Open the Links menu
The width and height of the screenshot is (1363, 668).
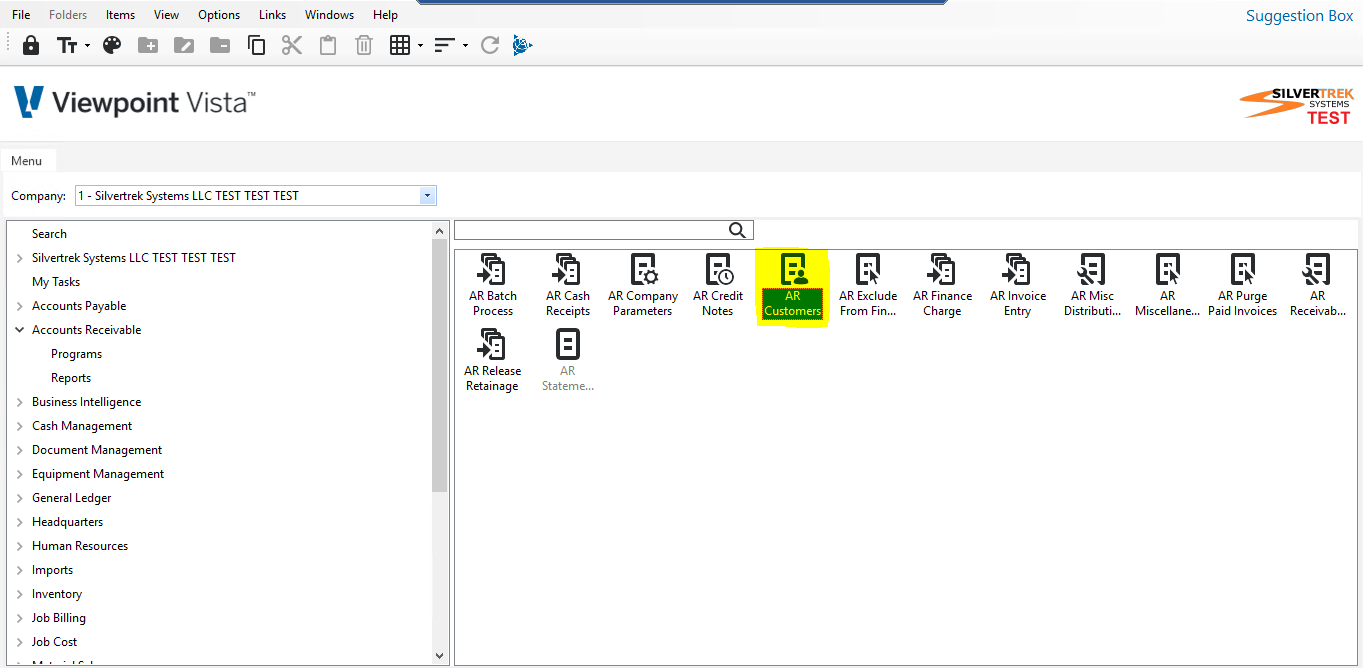click(272, 15)
